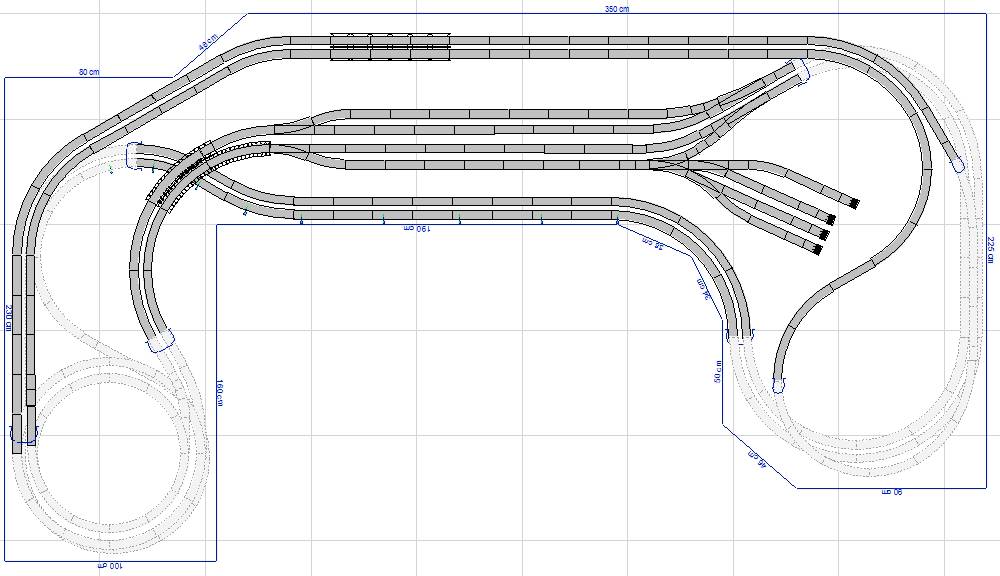Click the 100 cm dimension label
Viewport: 1000px width, 576px height.
pyautogui.click(x=109, y=565)
